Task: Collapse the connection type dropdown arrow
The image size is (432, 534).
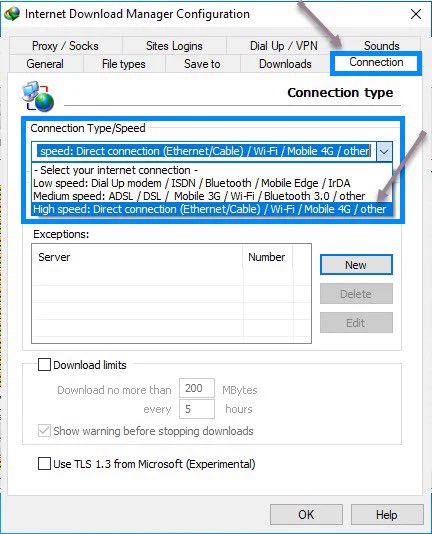Action: click(384, 151)
